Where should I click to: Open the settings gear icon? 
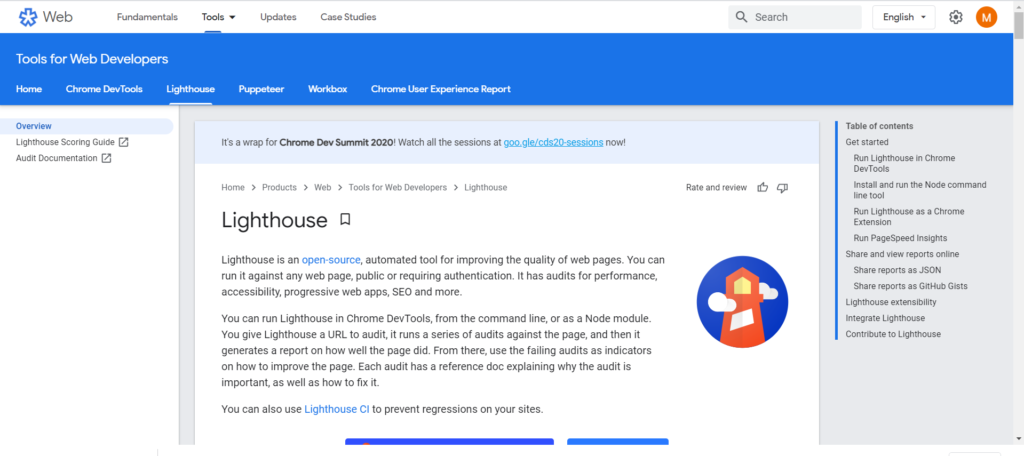955,17
